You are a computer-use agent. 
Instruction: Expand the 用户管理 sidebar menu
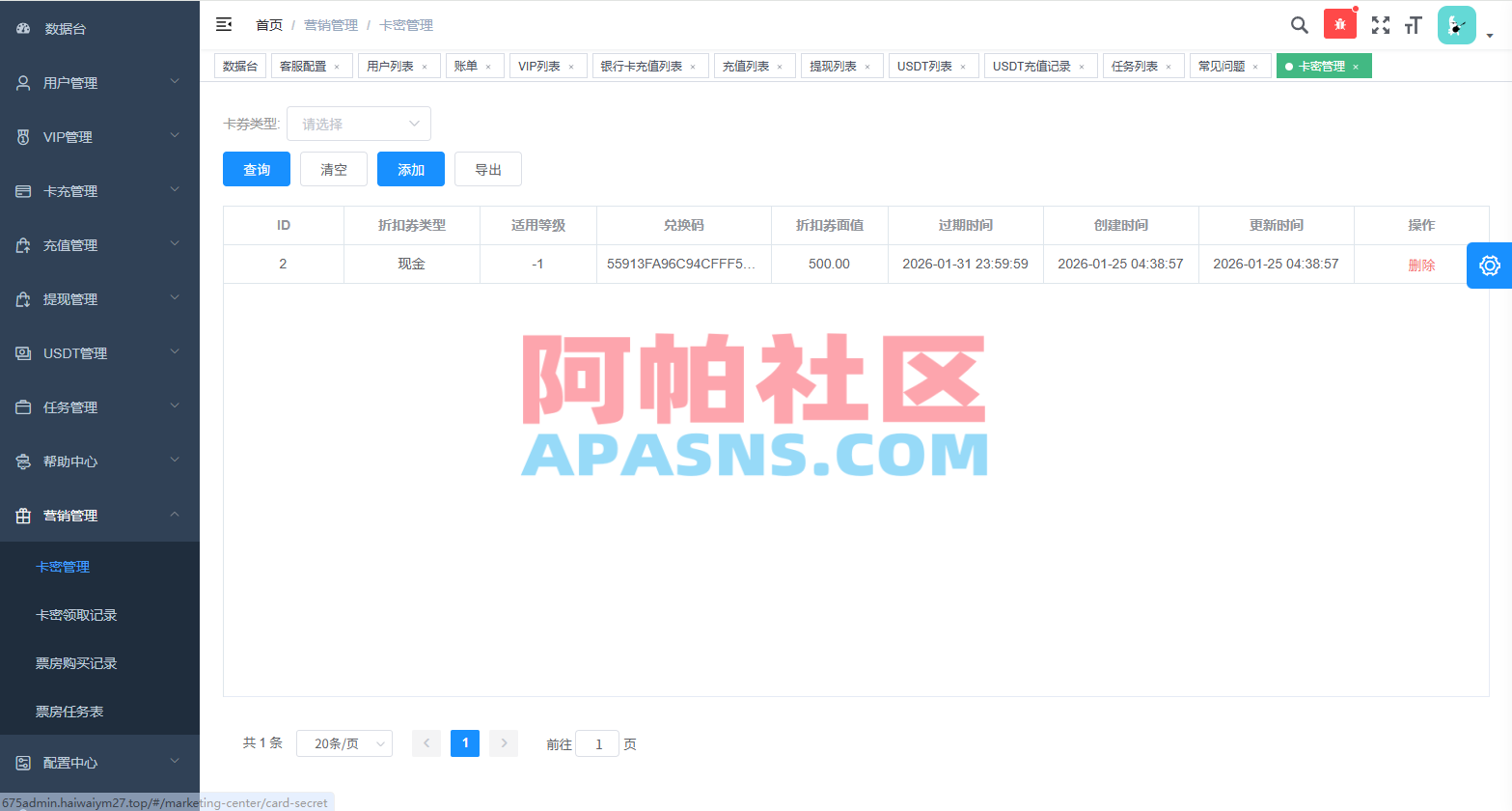click(99, 83)
